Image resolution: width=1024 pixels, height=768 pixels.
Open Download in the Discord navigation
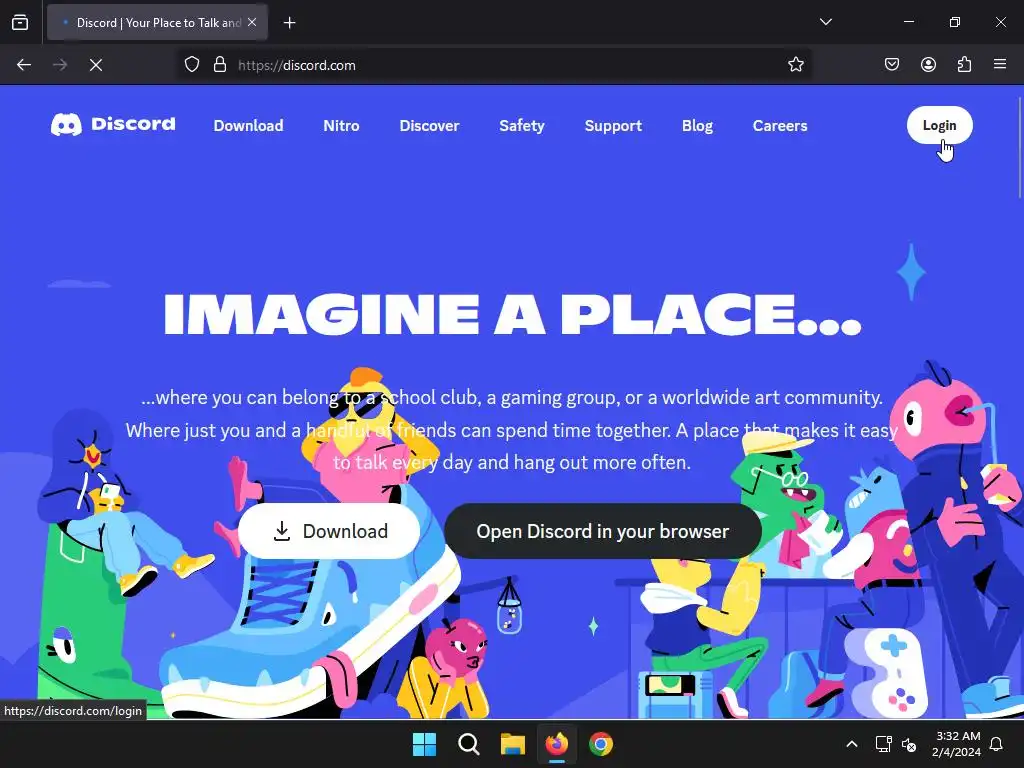(248, 125)
